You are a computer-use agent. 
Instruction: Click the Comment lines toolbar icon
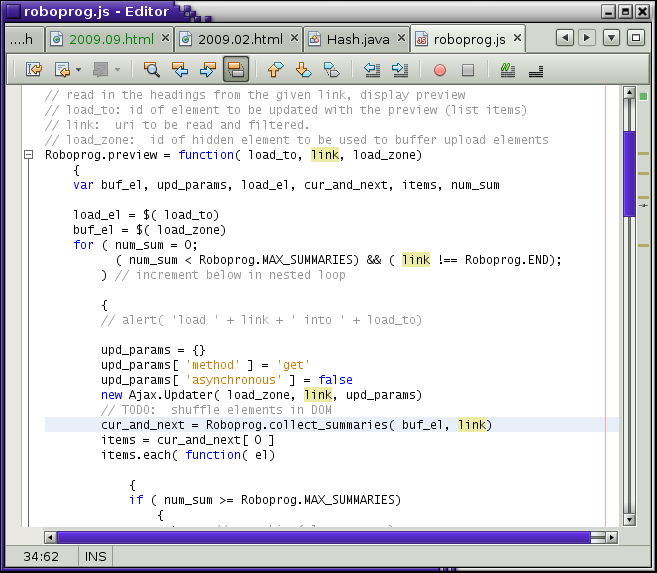click(508, 70)
